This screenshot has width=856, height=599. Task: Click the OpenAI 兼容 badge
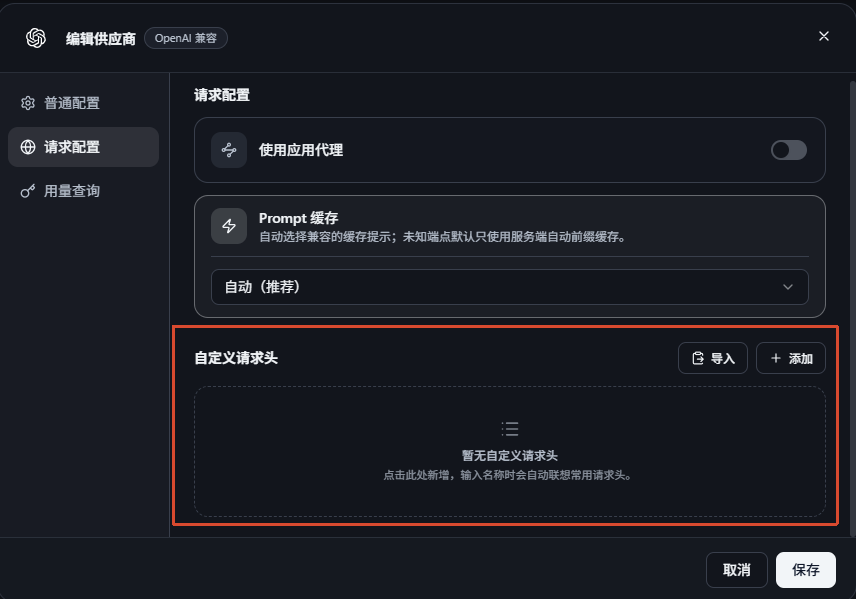(x=186, y=38)
